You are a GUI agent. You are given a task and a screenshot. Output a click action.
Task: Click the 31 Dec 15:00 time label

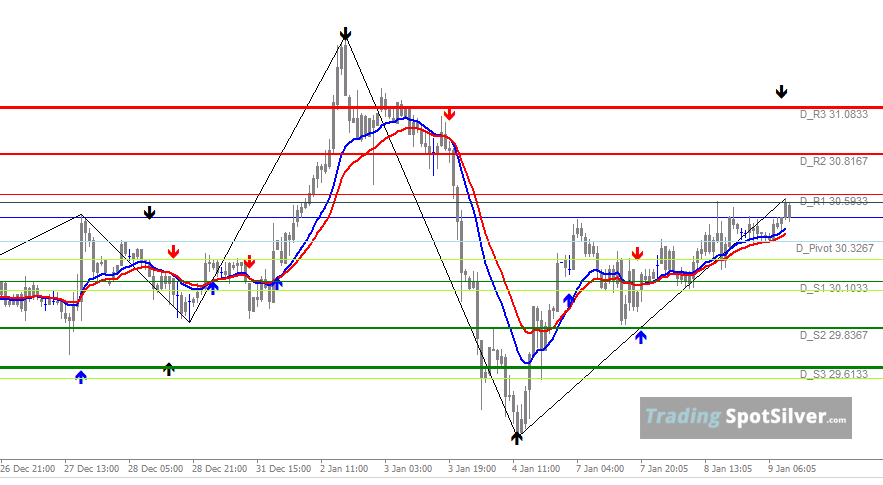coord(283,469)
